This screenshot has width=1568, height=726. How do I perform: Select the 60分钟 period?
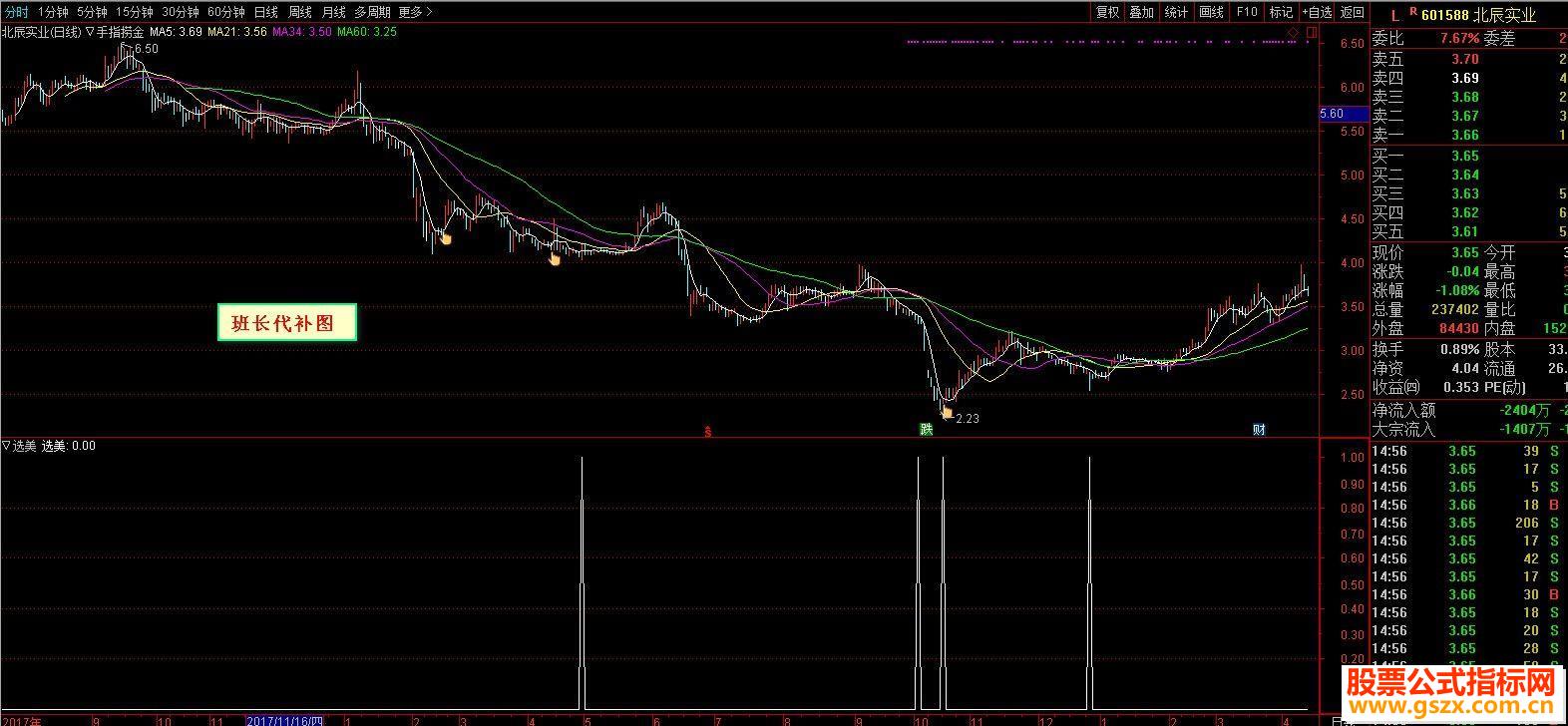(x=225, y=12)
